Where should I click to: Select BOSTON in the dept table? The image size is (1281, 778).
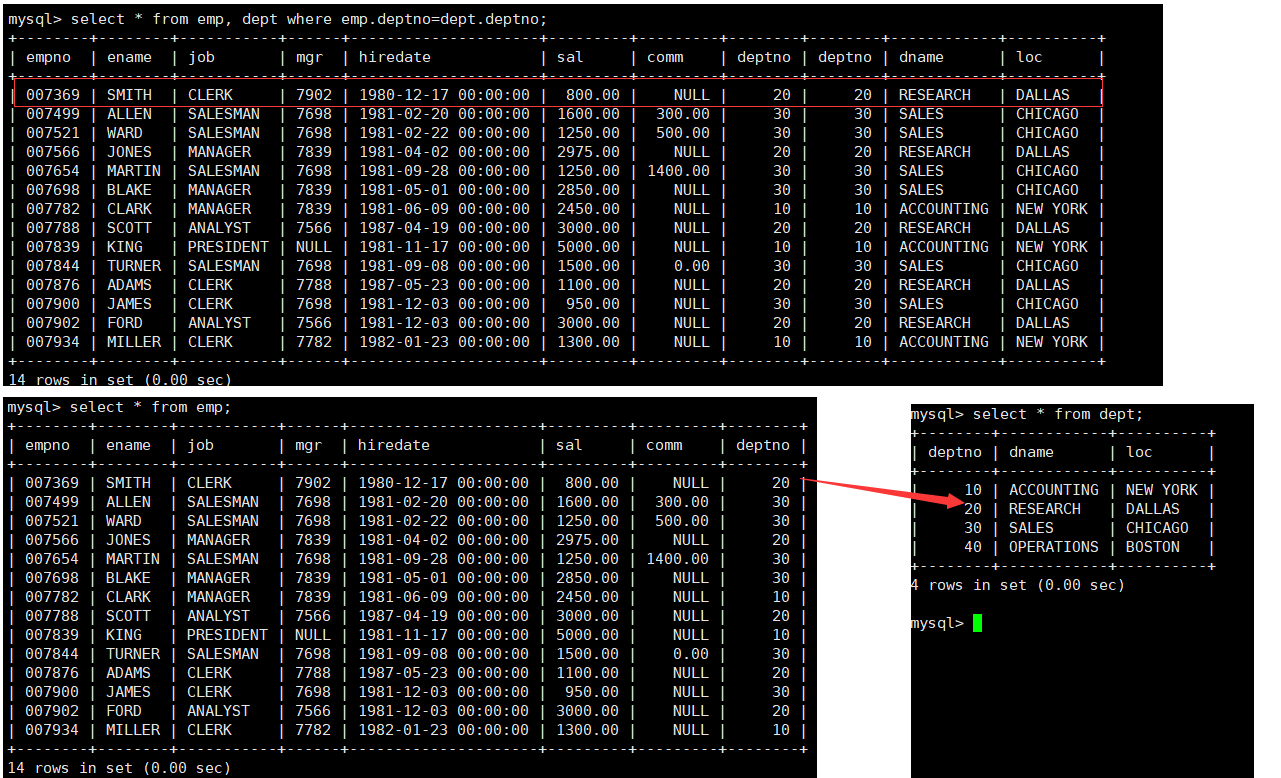[1152, 547]
